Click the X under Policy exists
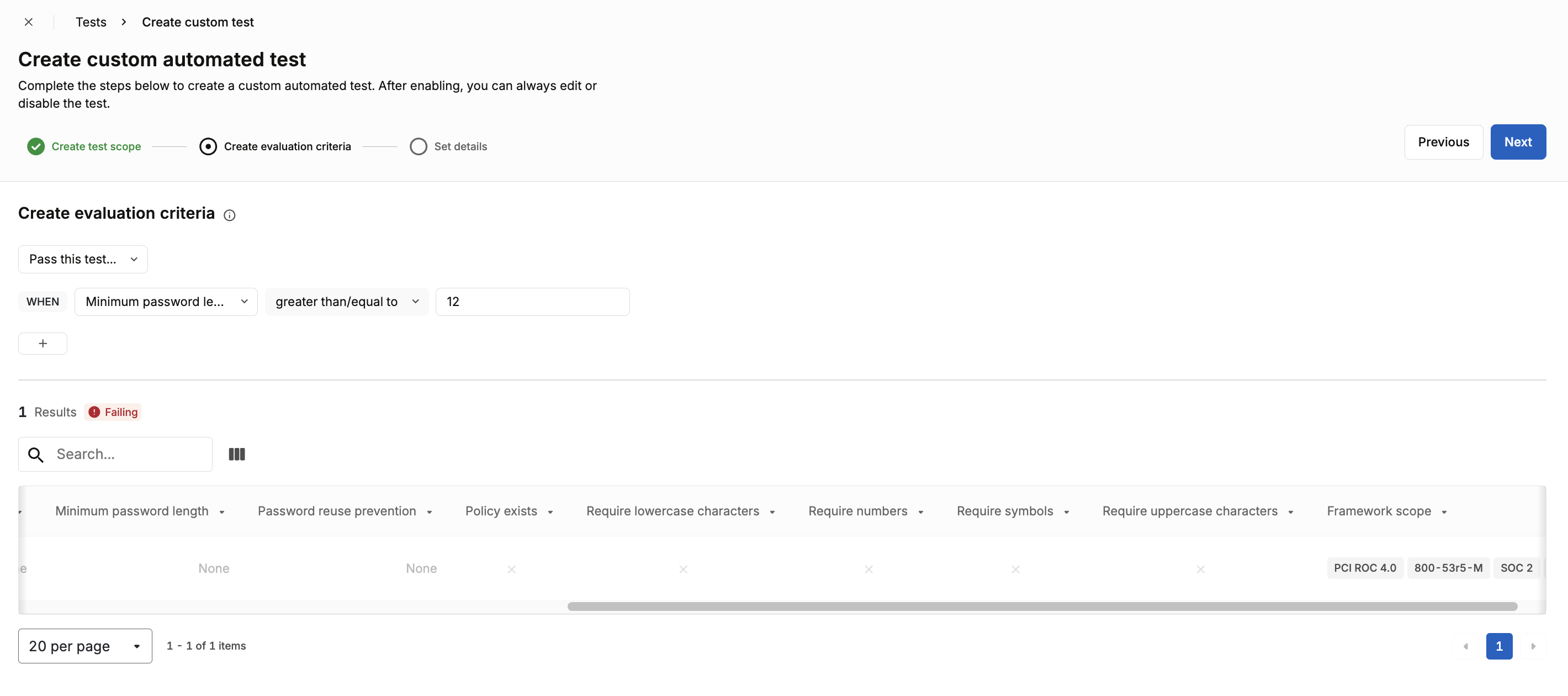Image resolution: width=1568 pixels, height=696 pixels. (511, 570)
